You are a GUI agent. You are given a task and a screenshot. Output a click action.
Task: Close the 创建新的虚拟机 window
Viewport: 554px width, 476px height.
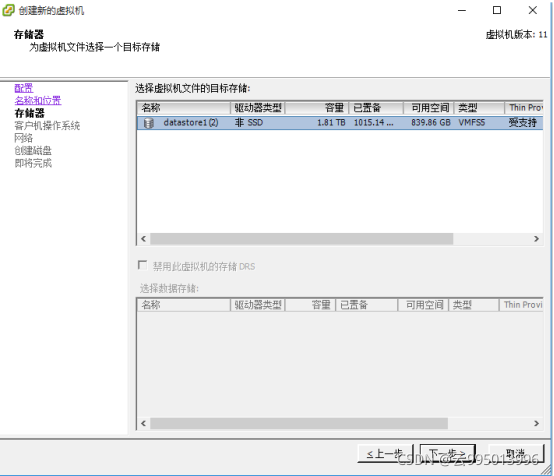pyautogui.click(x=532, y=10)
